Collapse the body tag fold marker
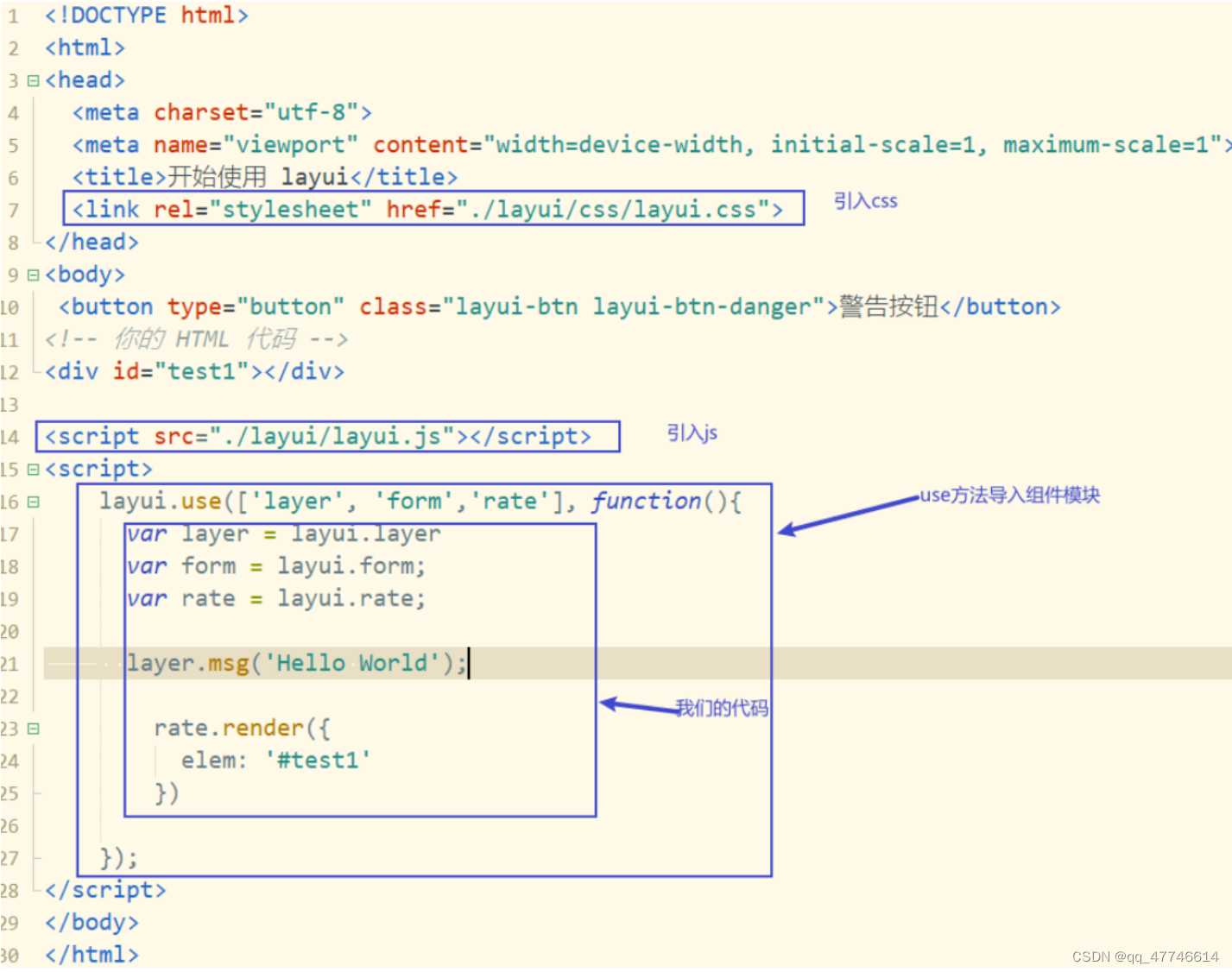The width and height of the screenshot is (1232, 972). (33, 275)
